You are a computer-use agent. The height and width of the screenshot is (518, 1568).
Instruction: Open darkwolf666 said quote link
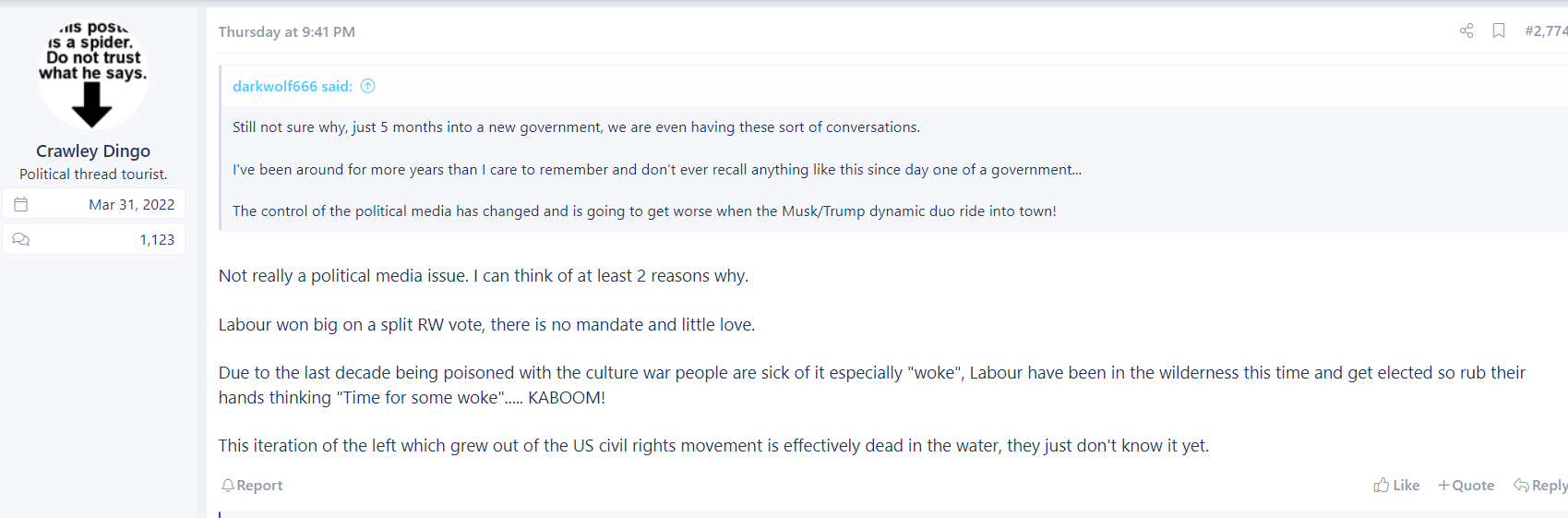[x=293, y=86]
